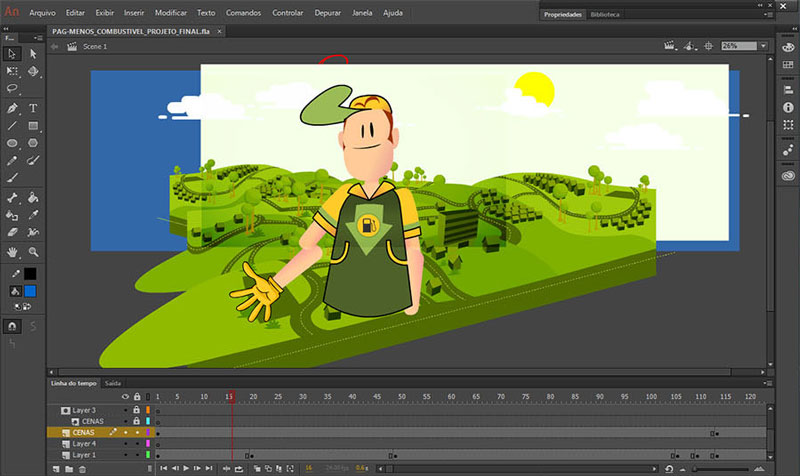Open the tools panel options menu
Viewport: 800px width, 476px height.
38,38
